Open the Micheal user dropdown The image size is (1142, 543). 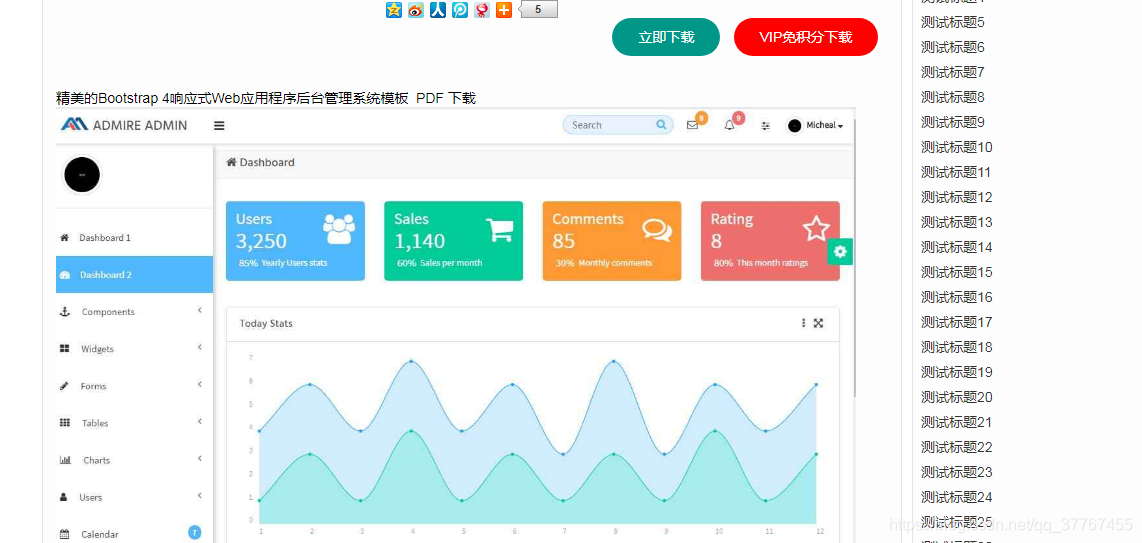(x=815, y=125)
